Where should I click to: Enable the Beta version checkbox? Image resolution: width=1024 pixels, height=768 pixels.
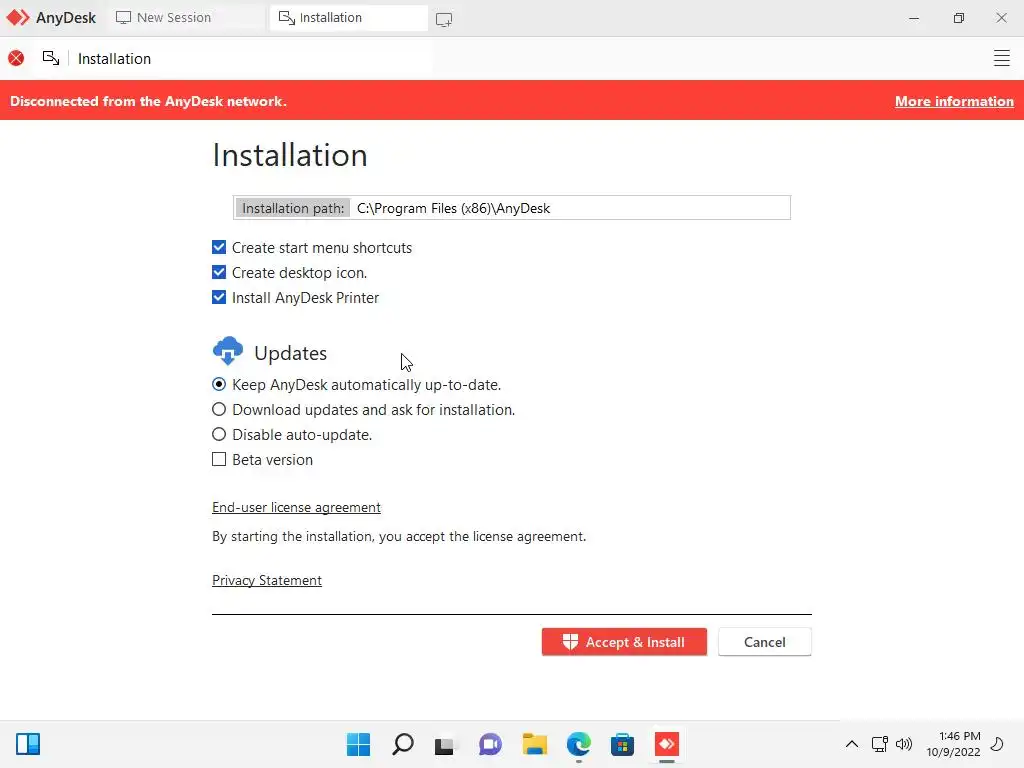219,459
